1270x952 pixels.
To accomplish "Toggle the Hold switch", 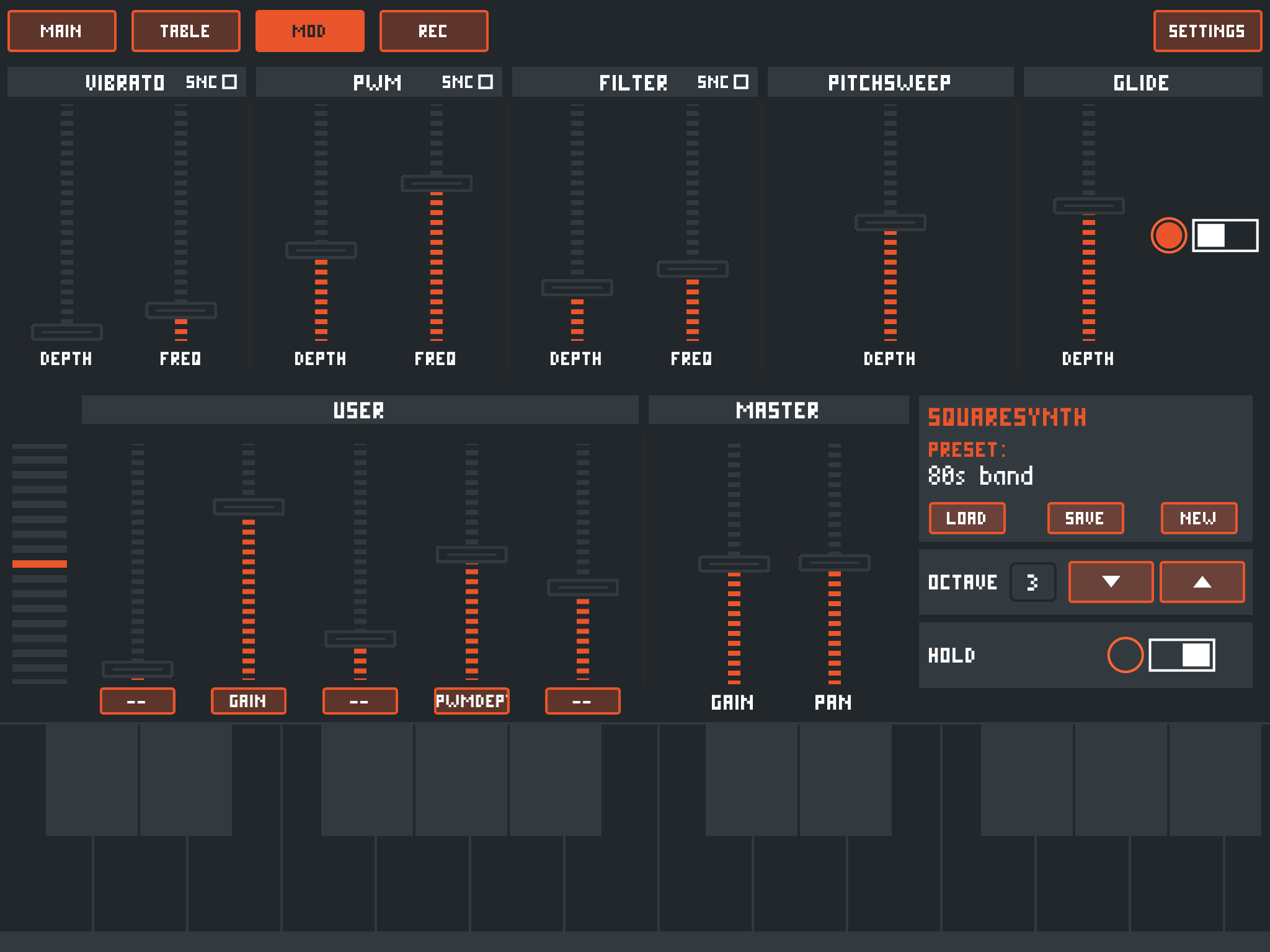I will pos(1182,654).
